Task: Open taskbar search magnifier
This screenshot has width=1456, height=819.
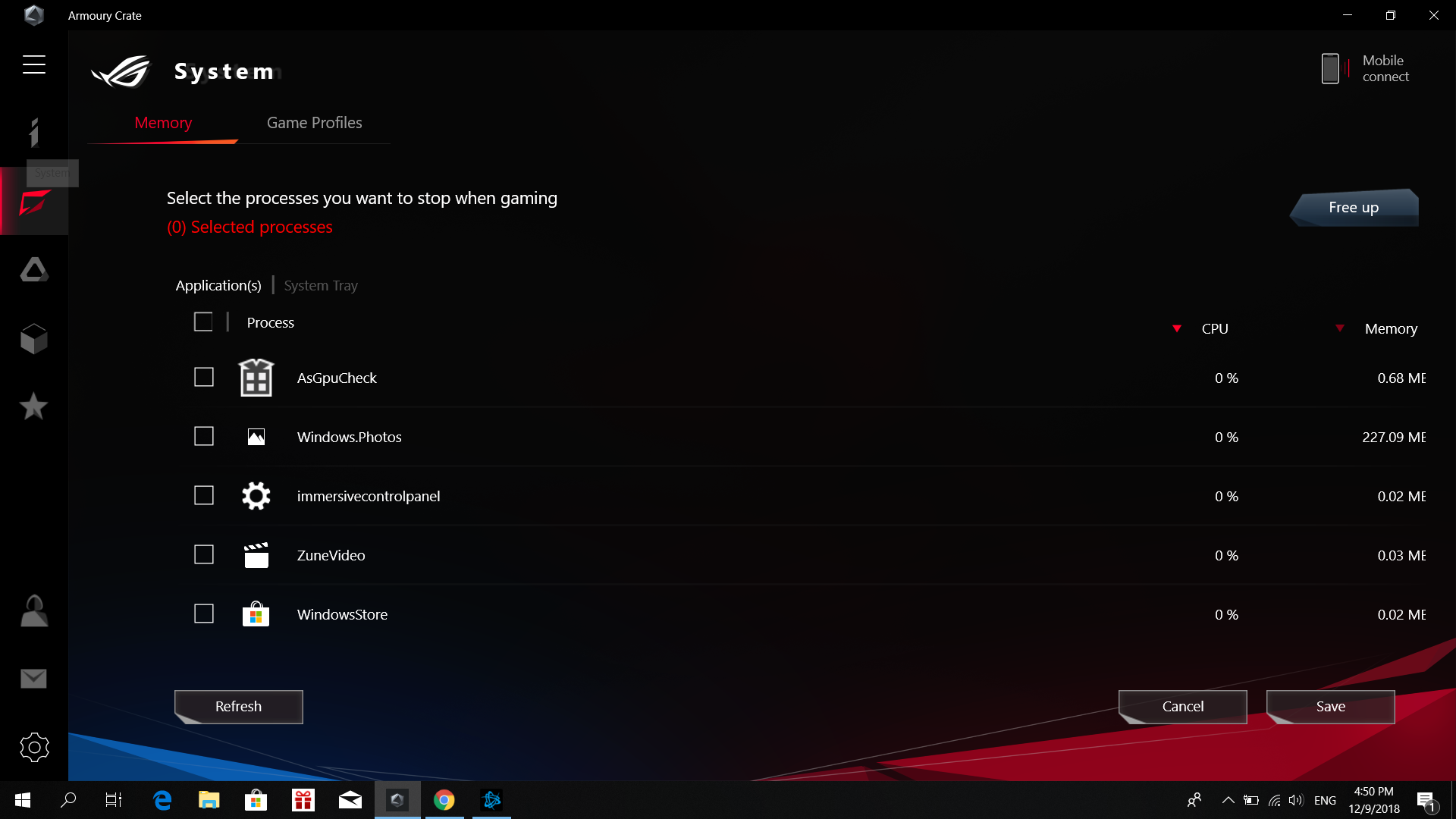Action: 68,800
